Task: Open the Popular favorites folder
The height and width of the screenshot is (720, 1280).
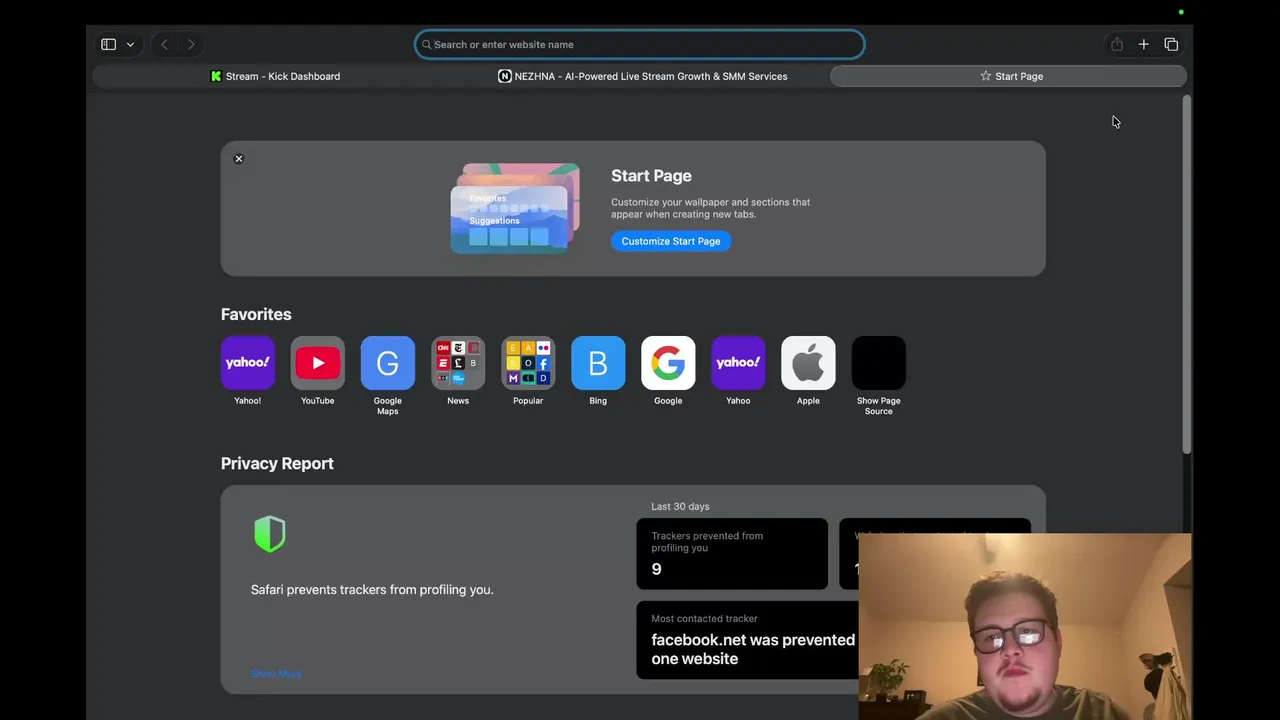Action: click(x=528, y=363)
